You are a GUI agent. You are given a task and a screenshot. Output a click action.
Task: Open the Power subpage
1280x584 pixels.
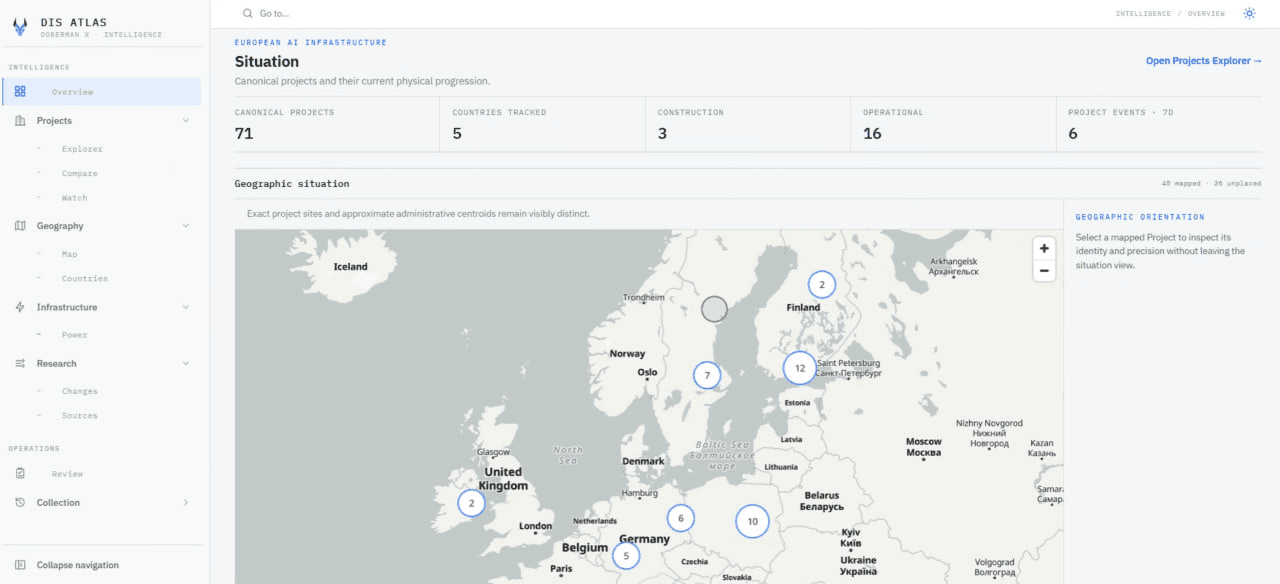point(75,335)
